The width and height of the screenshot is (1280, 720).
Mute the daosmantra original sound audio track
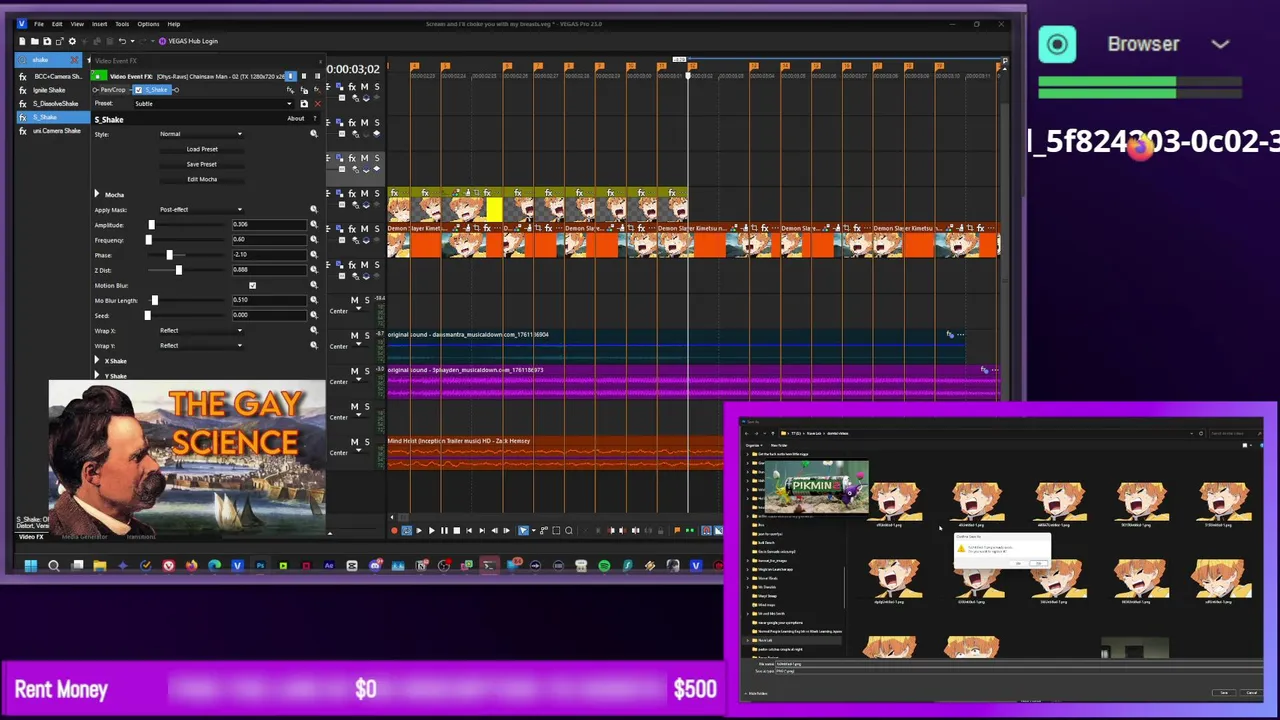[x=354, y=335]
